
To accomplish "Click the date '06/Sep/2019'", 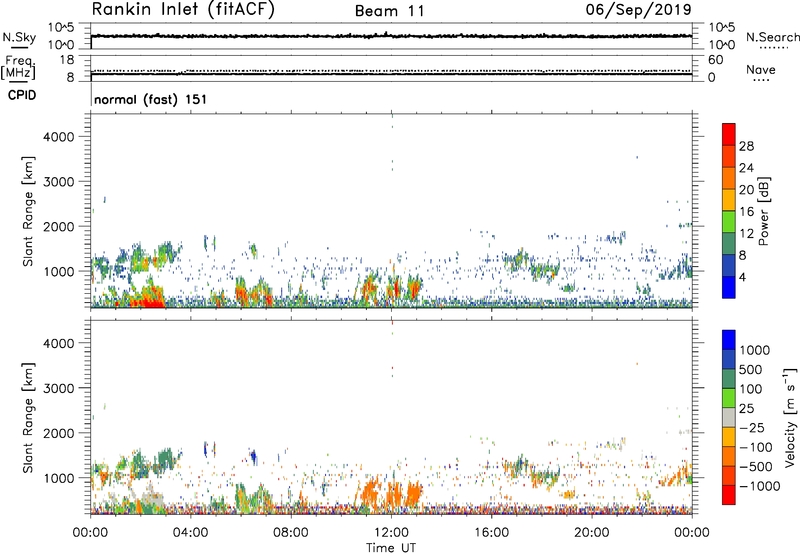I will tap(639, 9).
